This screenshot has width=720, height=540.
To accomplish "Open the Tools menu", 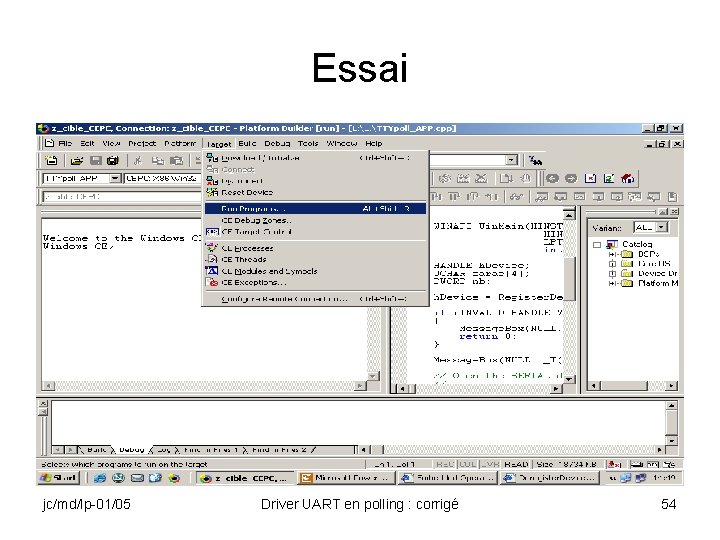I will click(308, 143).
